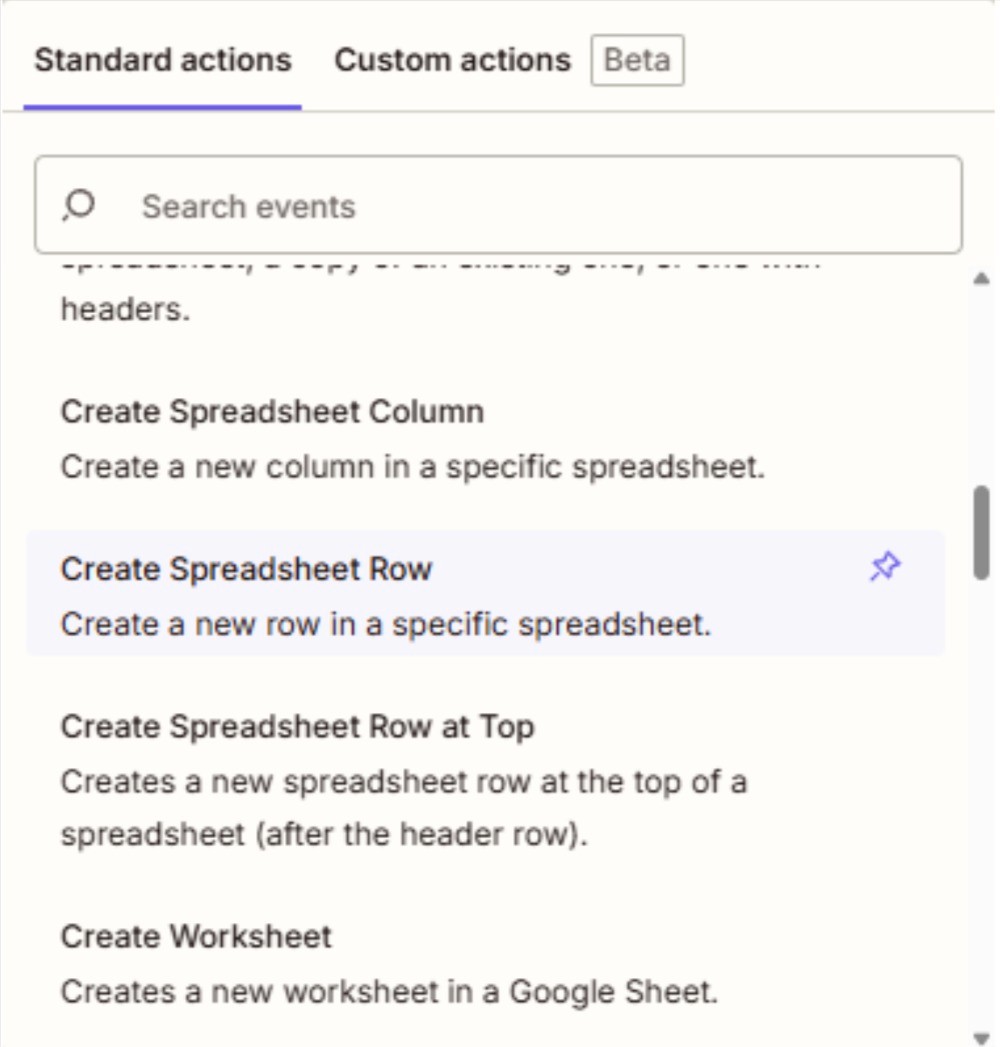Click the "after the header row" description
The image size is (1000, 1047).
pyautogui.click(x=323, y=835)
